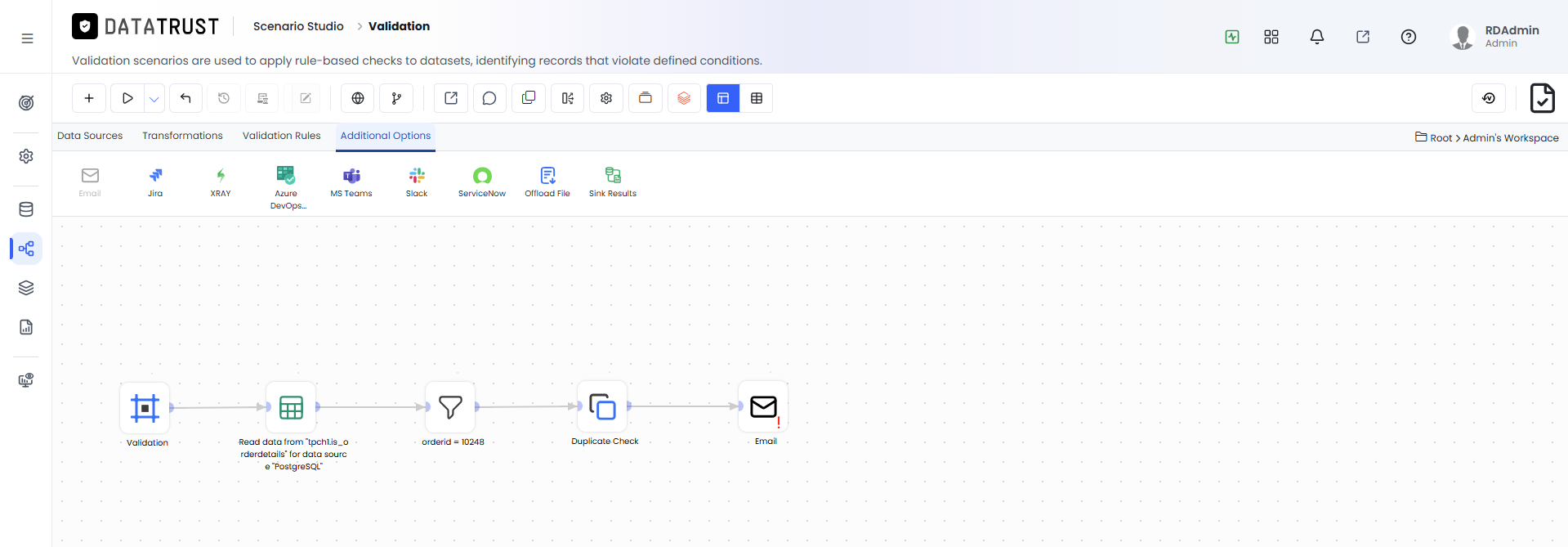1568x547 pixels.
Task: Select the orderid filter node
Action: pyautogui.click(x=450, y=406)
